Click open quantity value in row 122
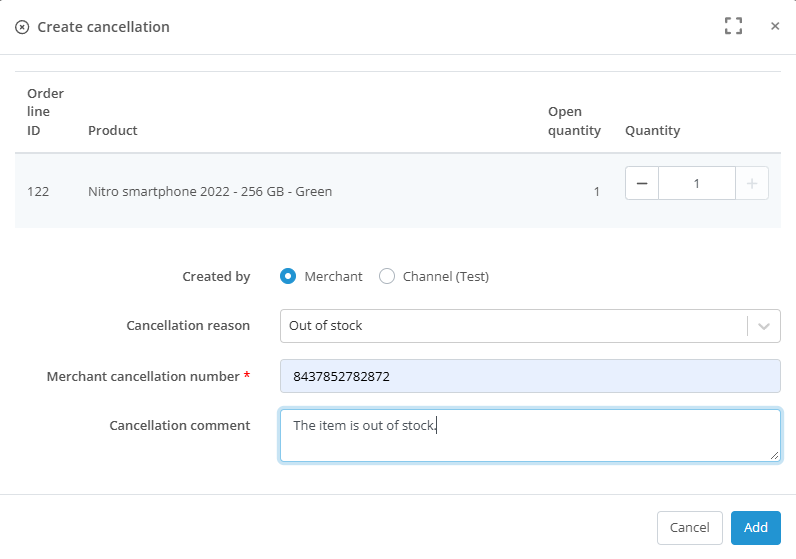 point(596,191)
